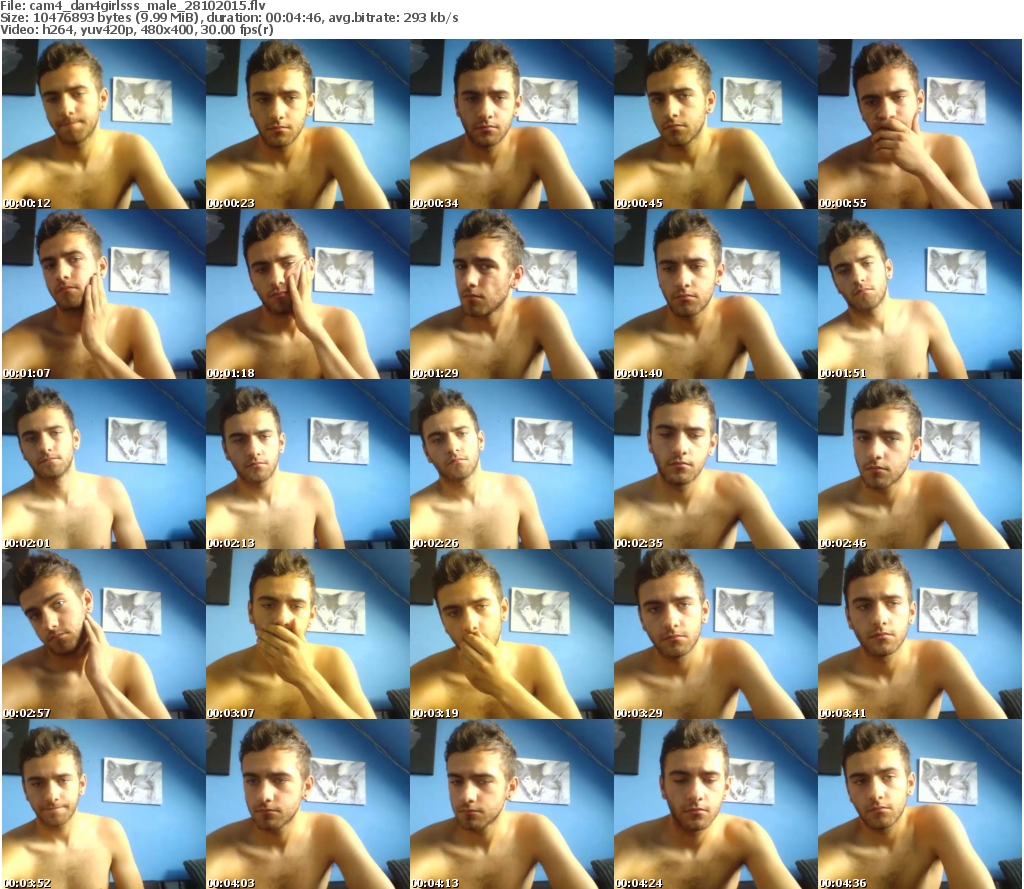Choose the last frame stamped 00:04:36
The image size is (1024, 889).
point(920,804)
